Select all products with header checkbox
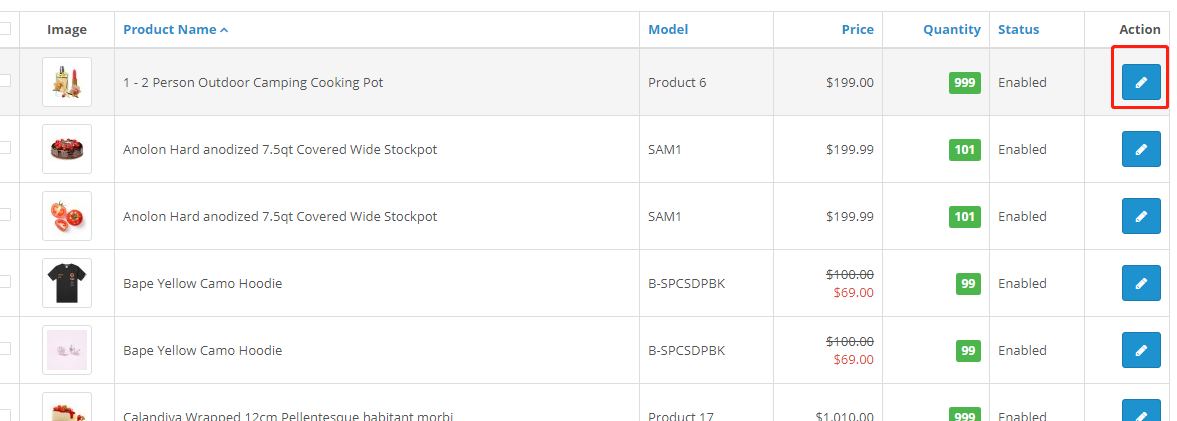 pos(5,29)
